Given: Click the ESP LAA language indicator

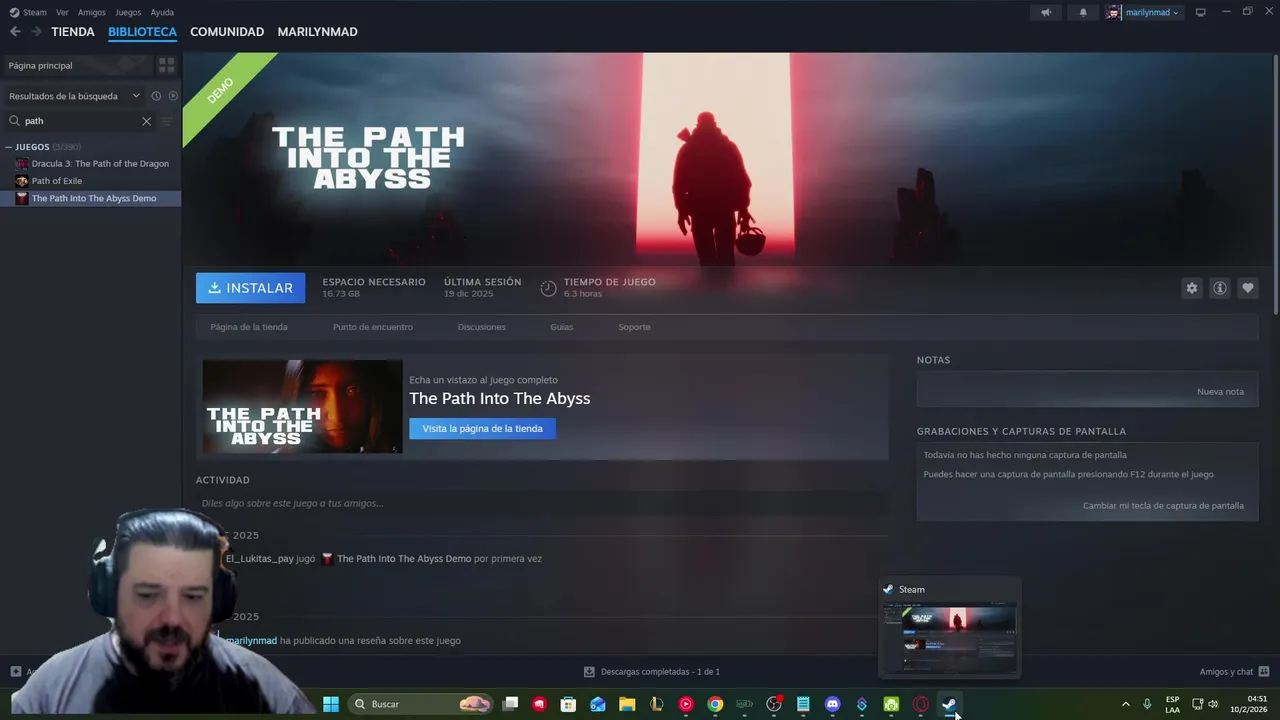Looking at the screenshot, I should (x=1172, y=704).
